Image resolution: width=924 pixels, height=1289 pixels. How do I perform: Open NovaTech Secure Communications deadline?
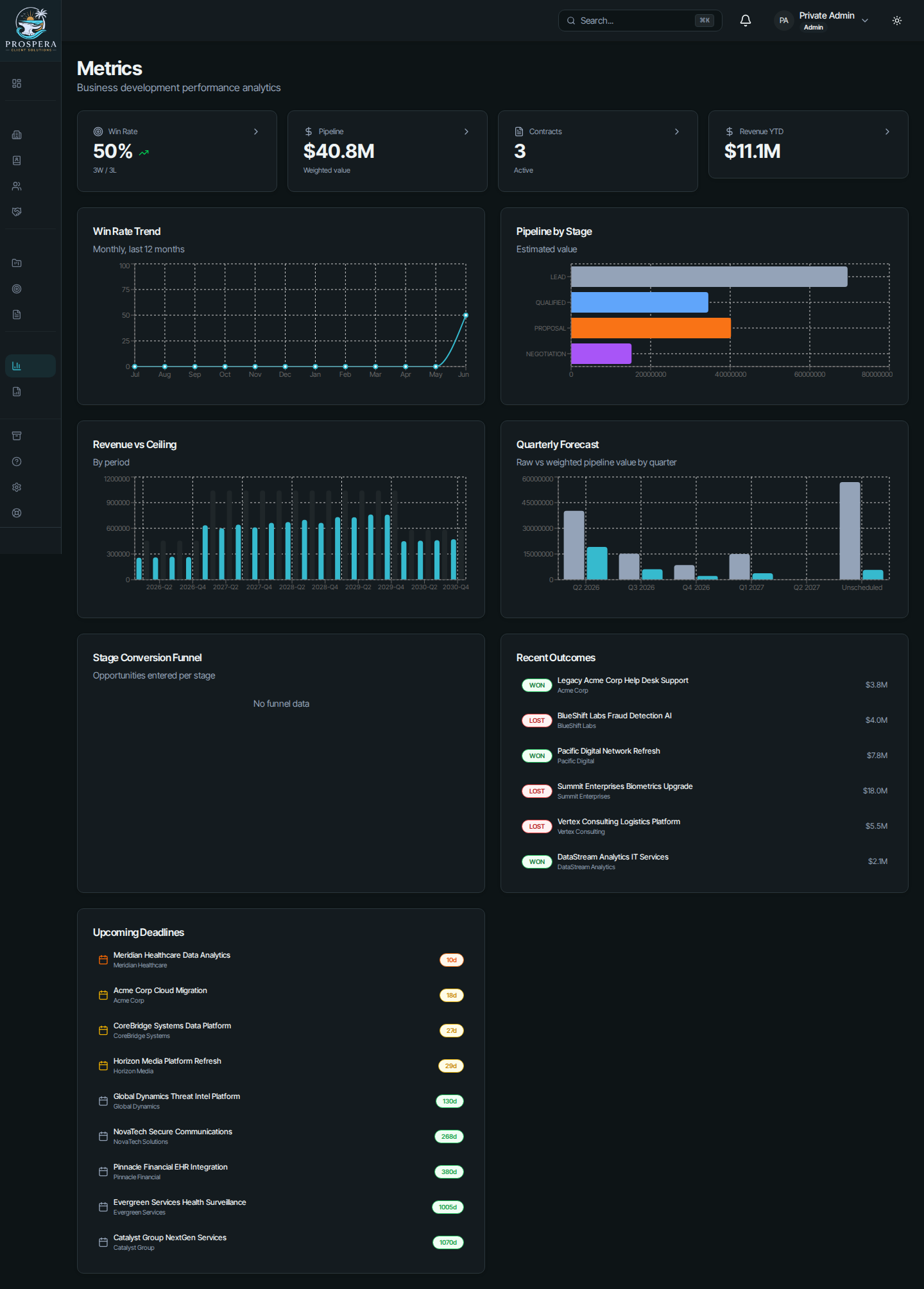tap(281, 1136)
